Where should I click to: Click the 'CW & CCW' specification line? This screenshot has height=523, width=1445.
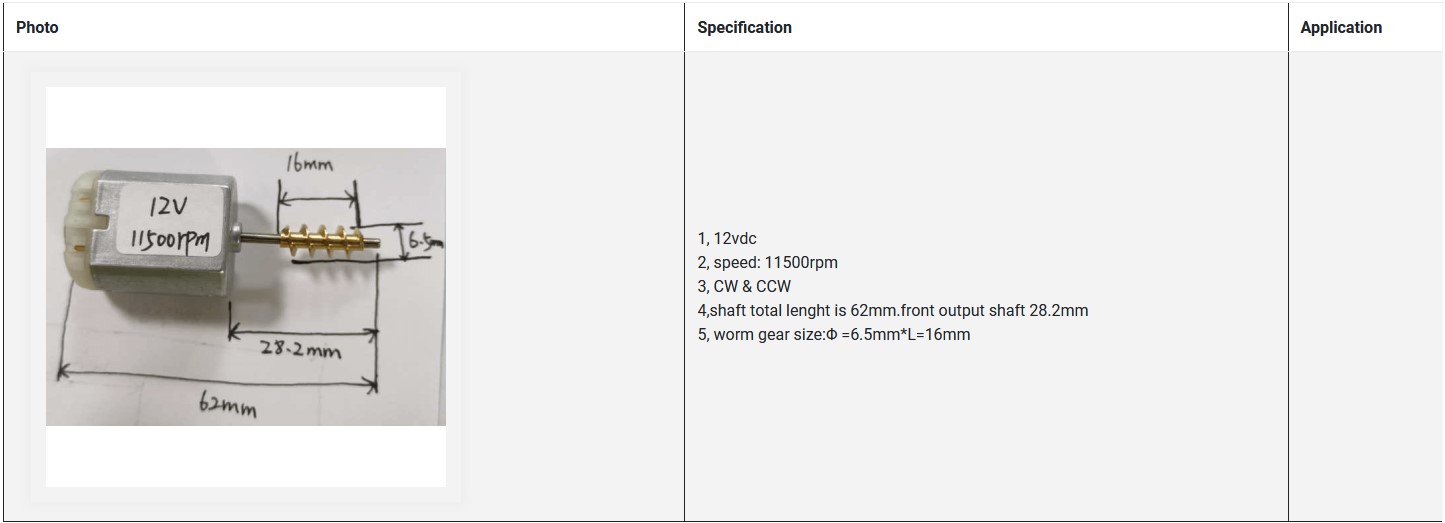[x=744, y=287]
